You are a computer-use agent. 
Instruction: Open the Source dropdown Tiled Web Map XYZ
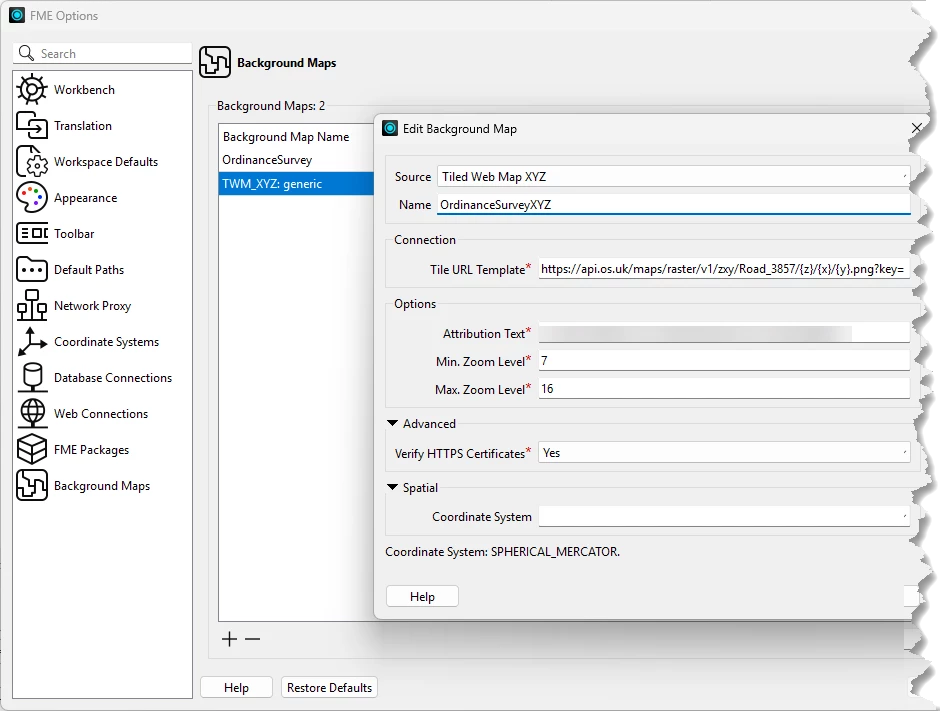[x=673, y=177]
